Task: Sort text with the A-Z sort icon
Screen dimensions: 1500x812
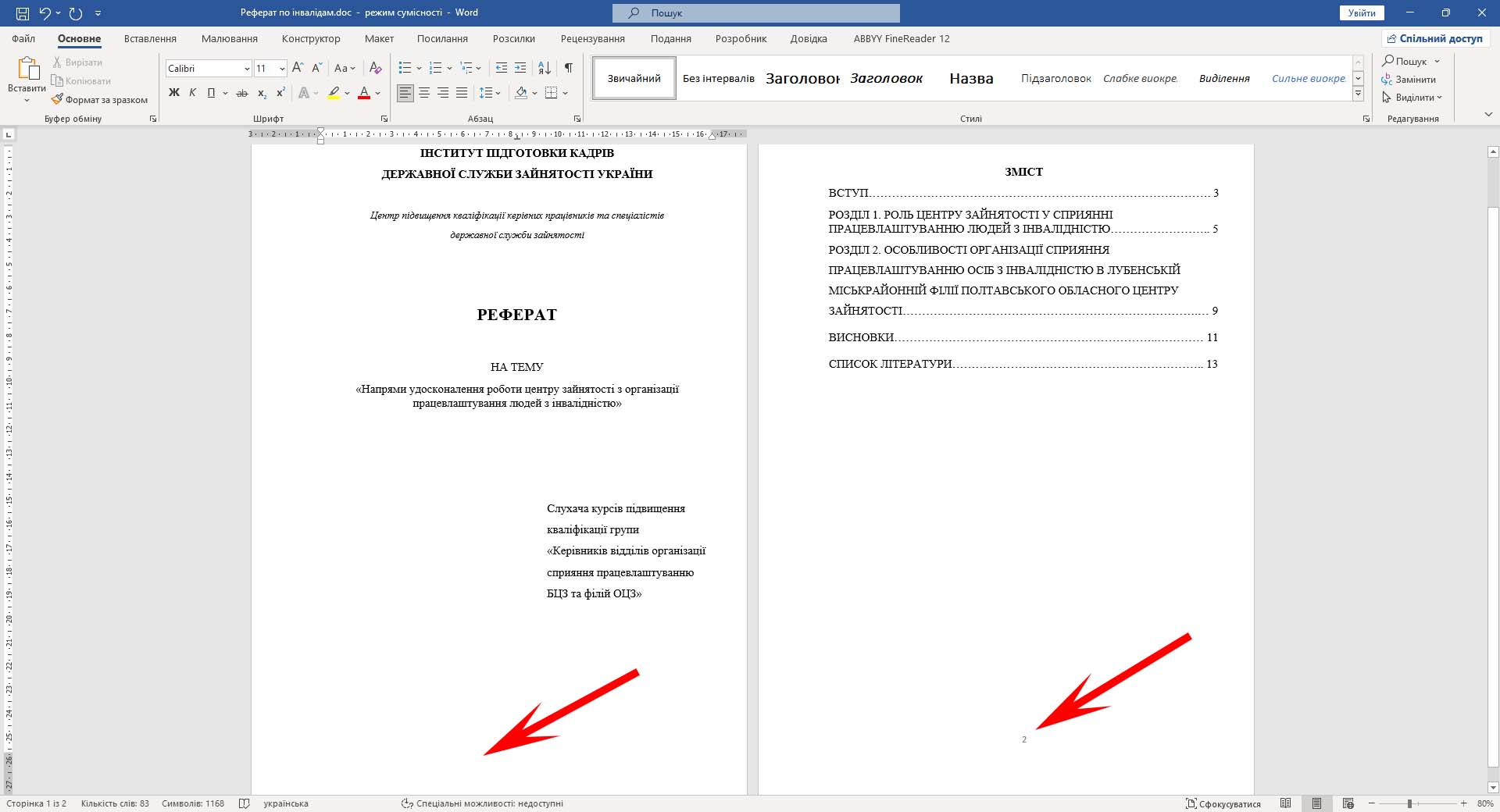Action: tap(545, 68)
